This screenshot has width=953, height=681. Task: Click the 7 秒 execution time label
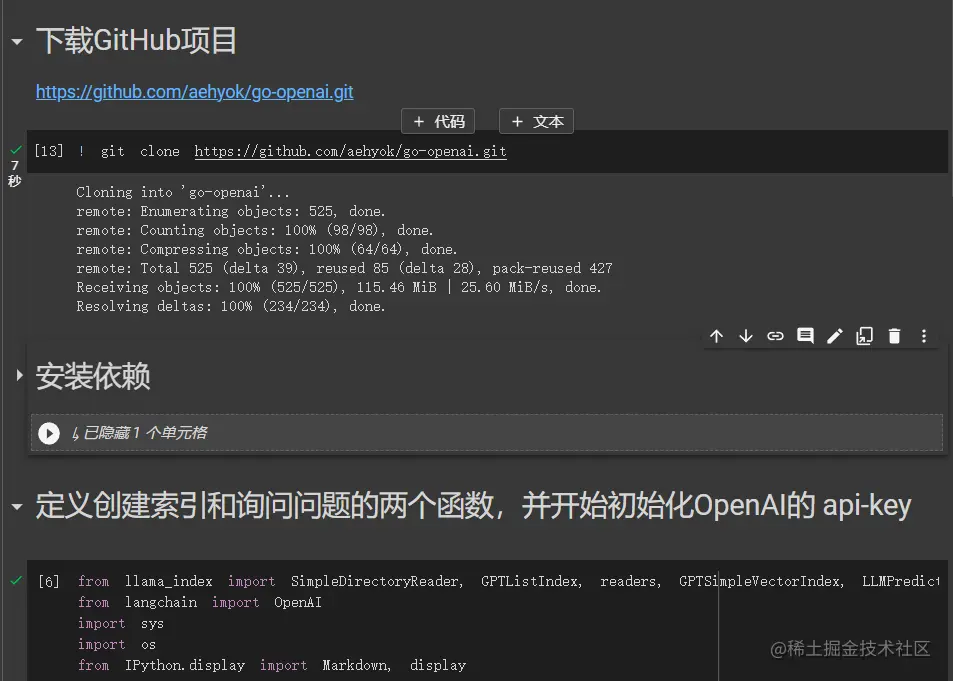pyautogui.click(x=15, y=173)
